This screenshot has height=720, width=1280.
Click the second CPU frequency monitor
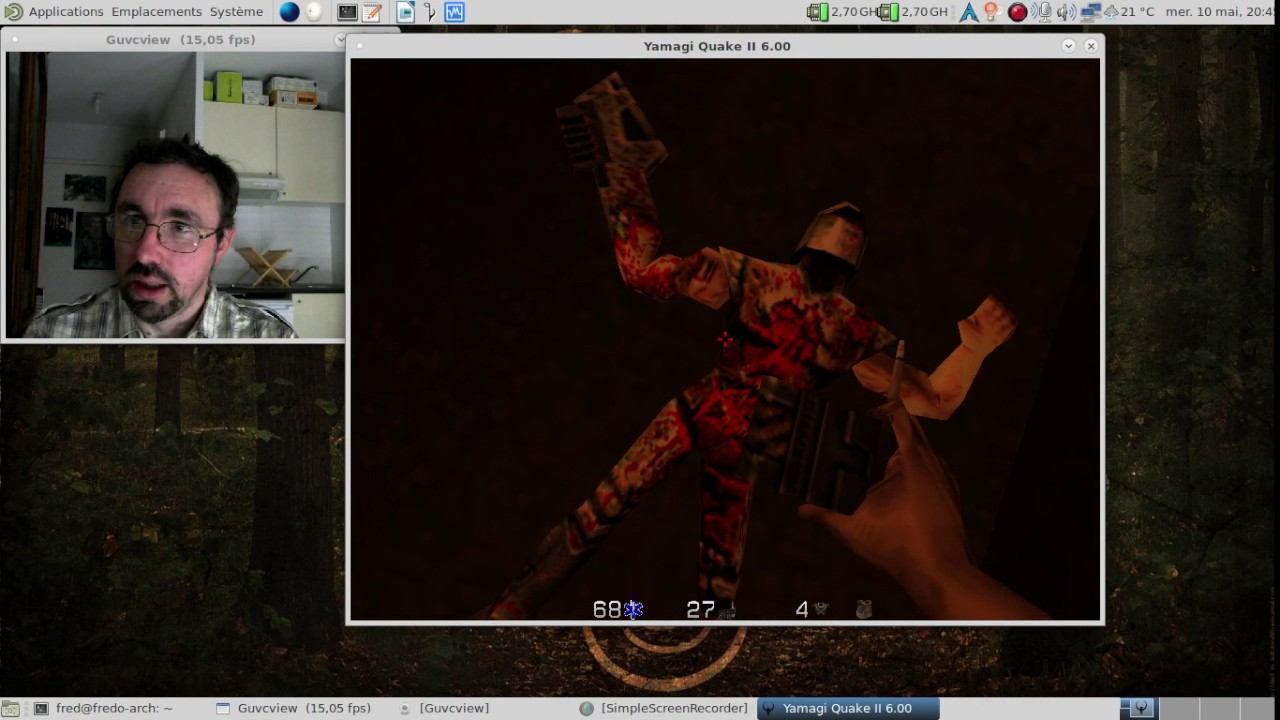pos(912,12)
